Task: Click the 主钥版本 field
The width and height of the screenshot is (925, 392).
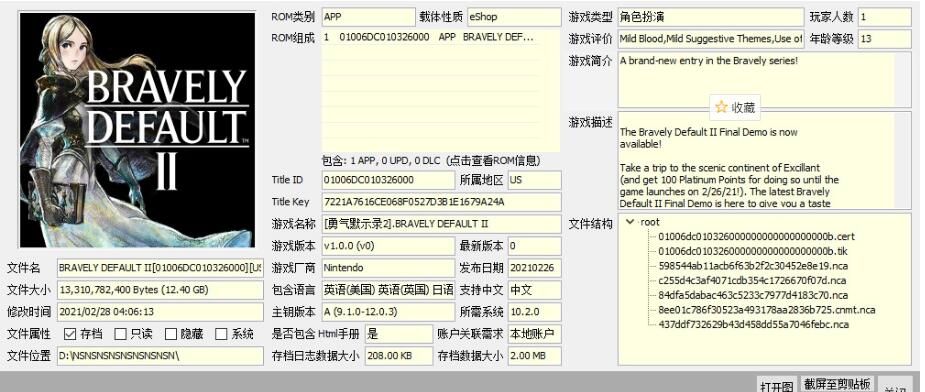Action: tap(388, 312)
